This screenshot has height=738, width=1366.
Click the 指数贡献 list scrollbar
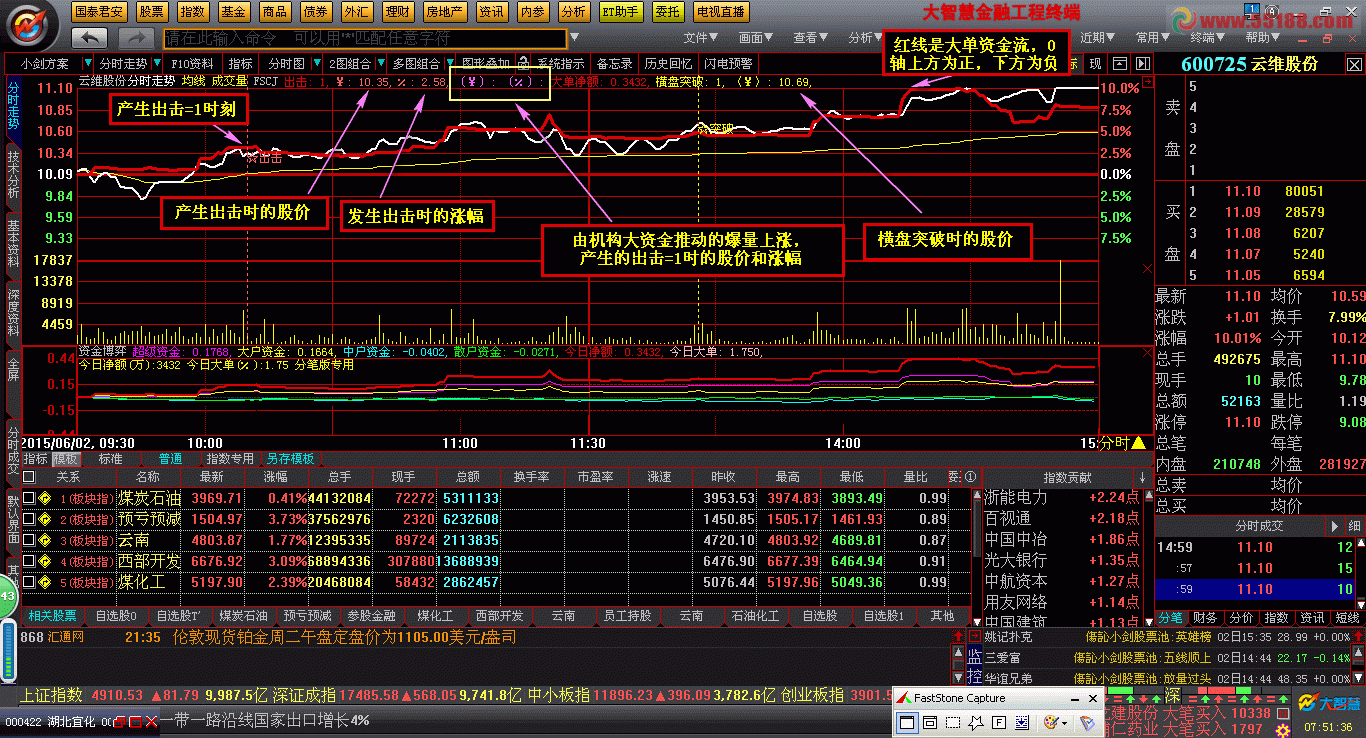(1147, 557)
